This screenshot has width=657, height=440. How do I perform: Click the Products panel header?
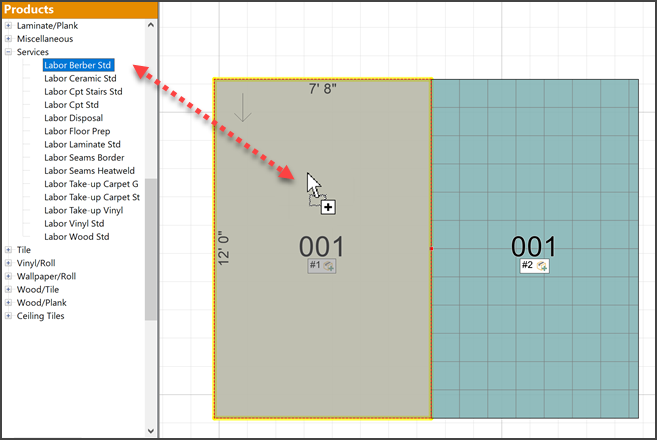pyautogui.click(x=80, y=9)
